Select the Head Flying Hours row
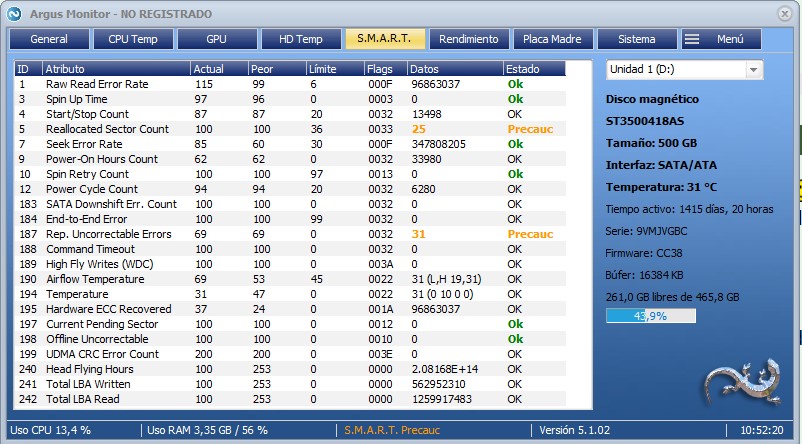The height and width of the screenshot is (444, 802). click(290, 369)
